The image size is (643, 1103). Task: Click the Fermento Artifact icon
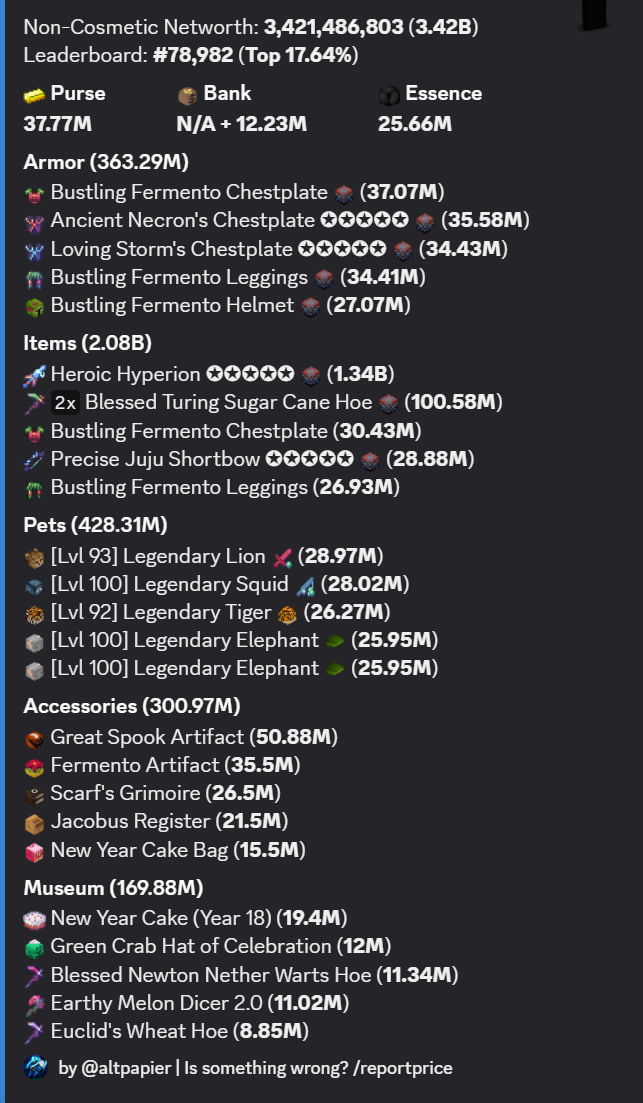[x=35, y=766]
